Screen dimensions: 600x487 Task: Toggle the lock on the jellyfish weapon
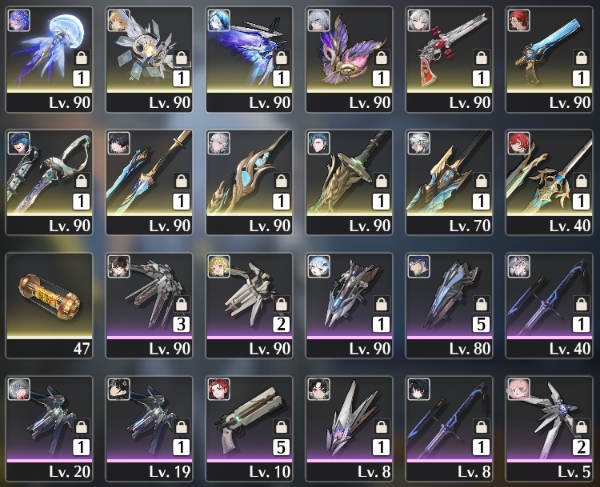(x=82, y=58)
